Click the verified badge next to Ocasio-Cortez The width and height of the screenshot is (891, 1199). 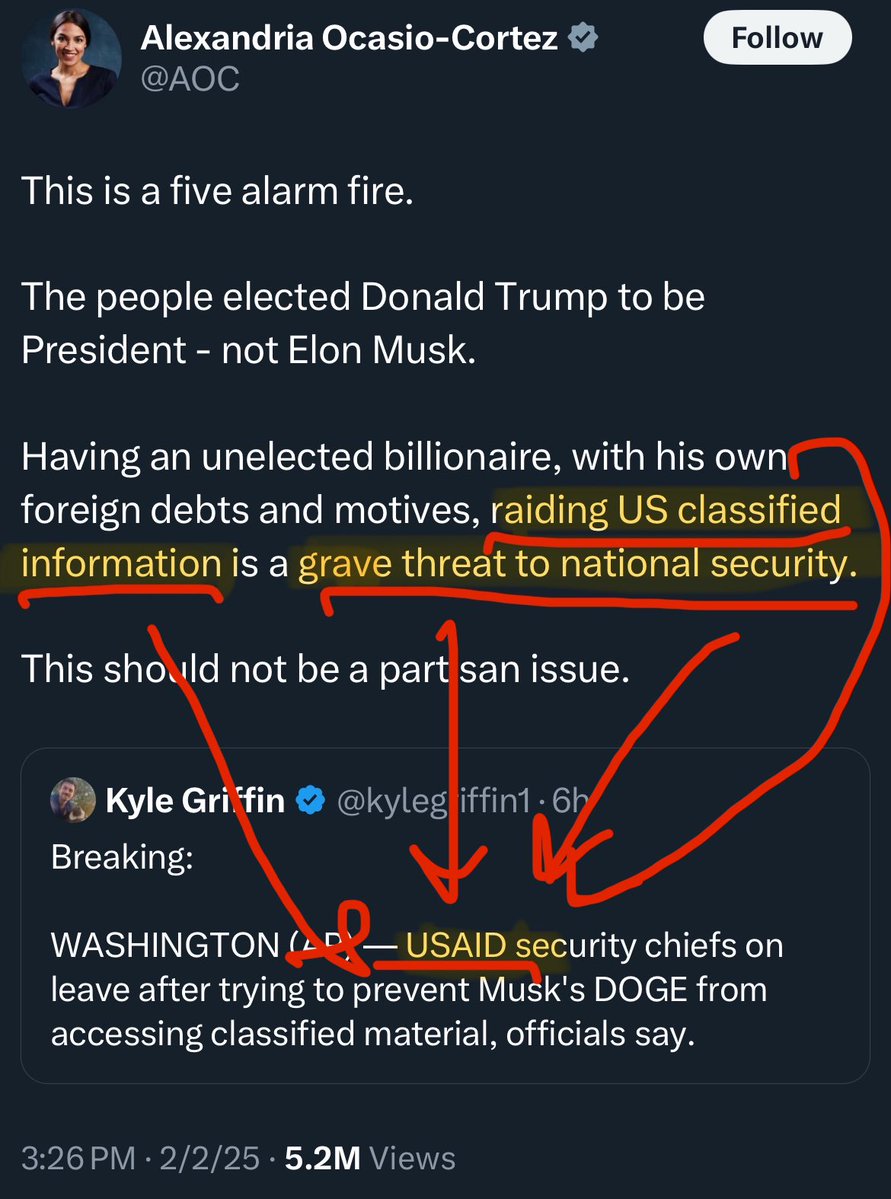(x=583, y=39)
